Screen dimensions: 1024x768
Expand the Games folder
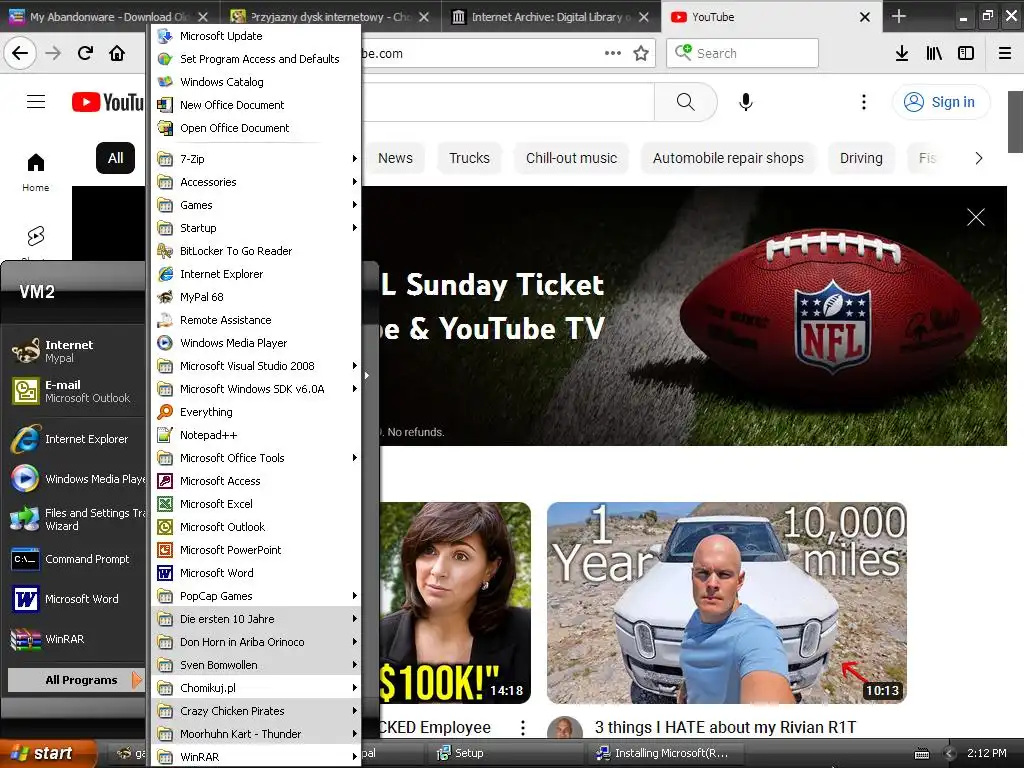click(x=255, y=204)
